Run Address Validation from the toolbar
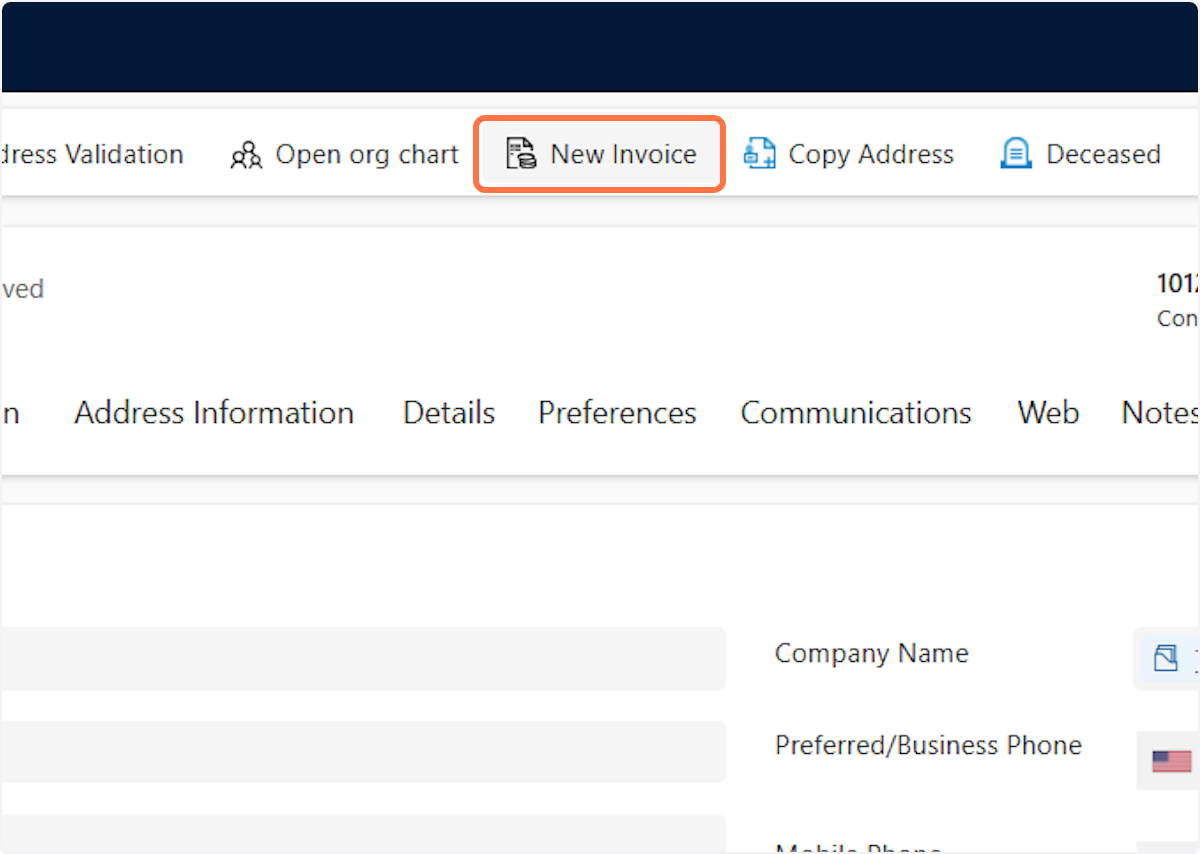 92,154
